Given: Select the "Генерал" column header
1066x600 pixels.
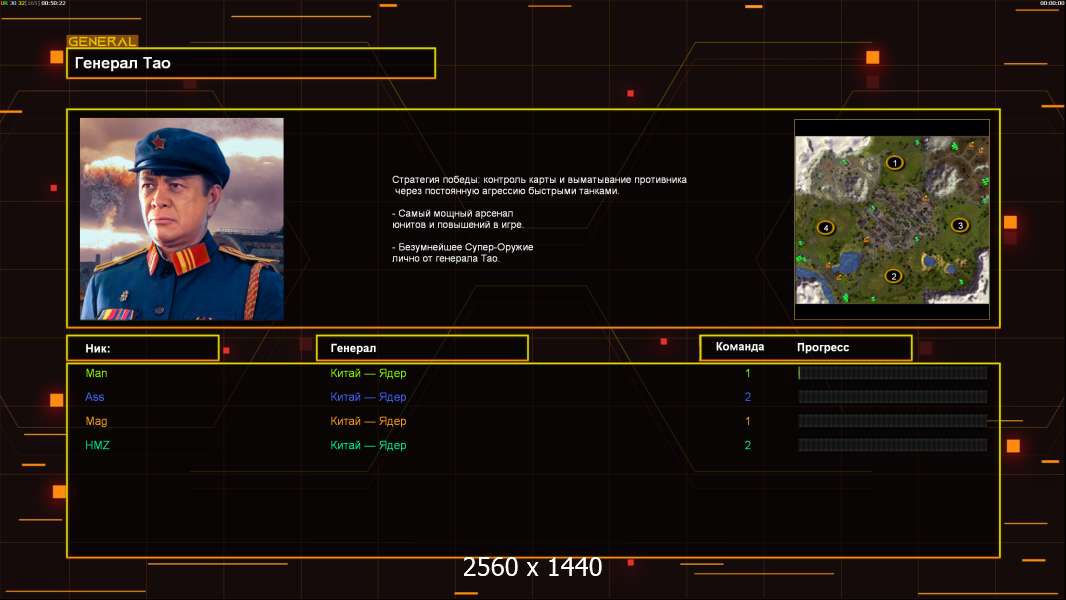Looking at the screenshot, I should (x=422, y=348).
